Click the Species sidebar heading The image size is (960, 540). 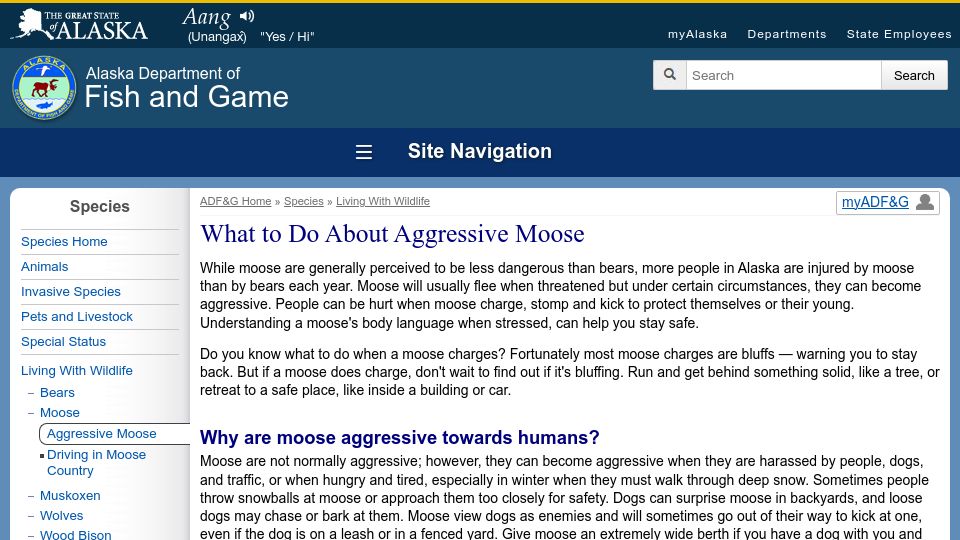pyautogui.click(x=100, y=207)
